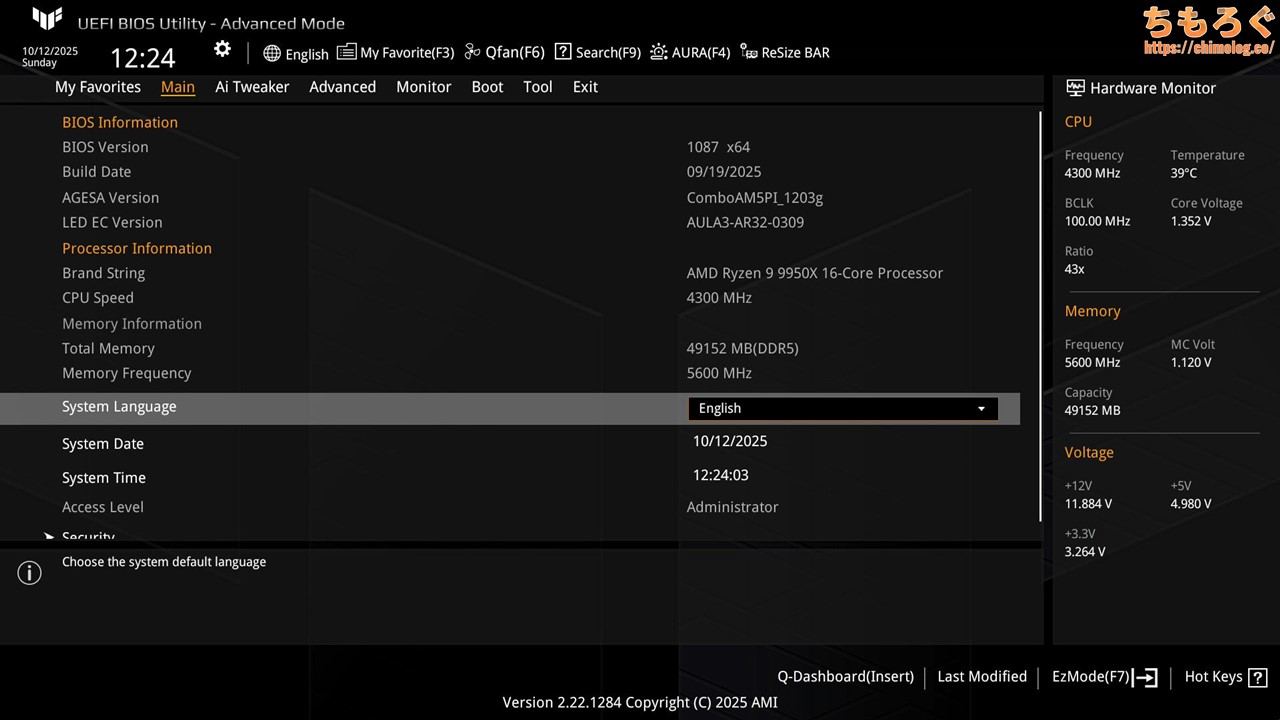This screenshot has width=1280, height=720.
Task: Switch to the Ai Tweaker tab
Action: (x=252, y=87)
